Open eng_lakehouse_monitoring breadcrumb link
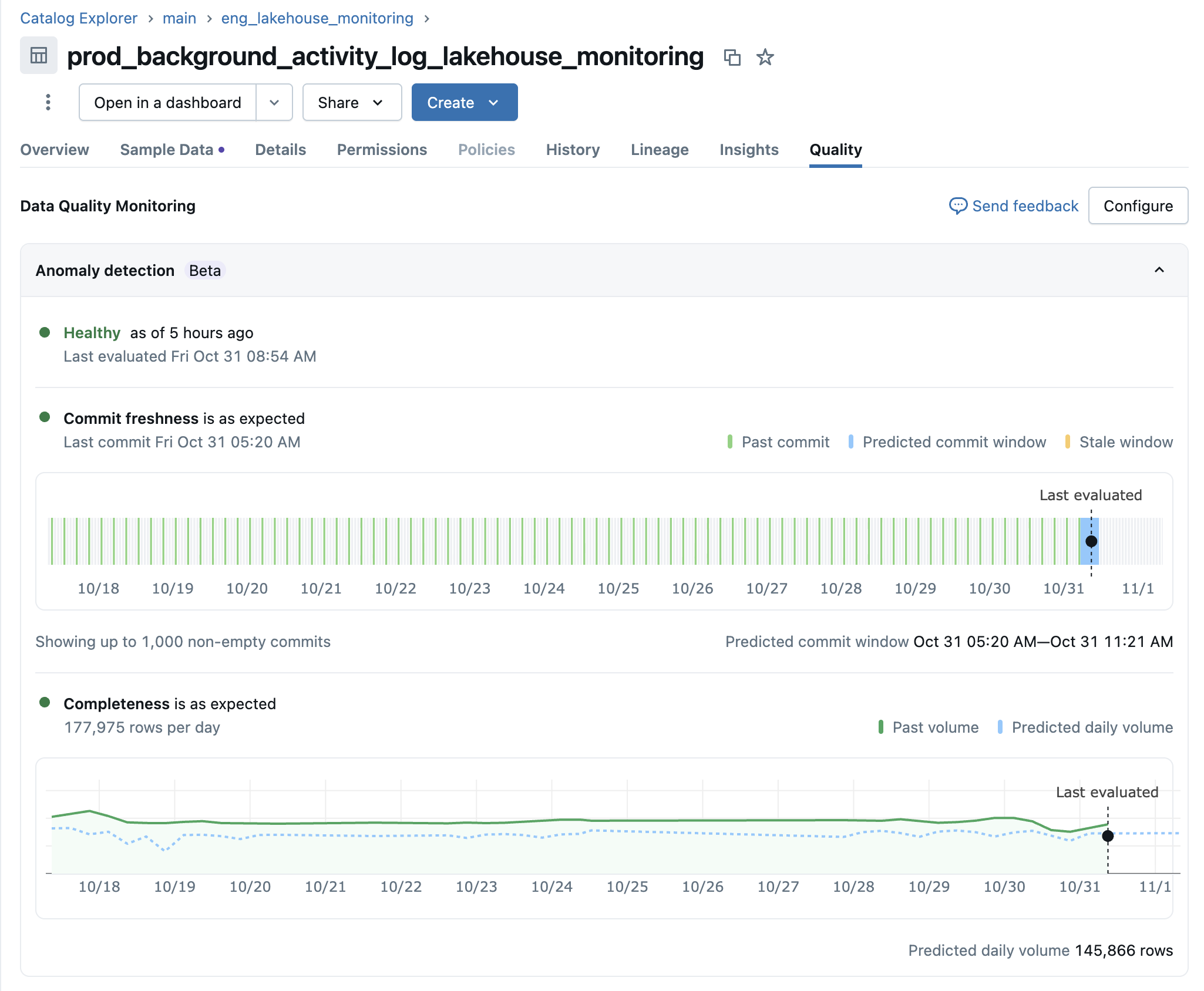The height and width of the screenshot is (991, 1204). [317, 18]
